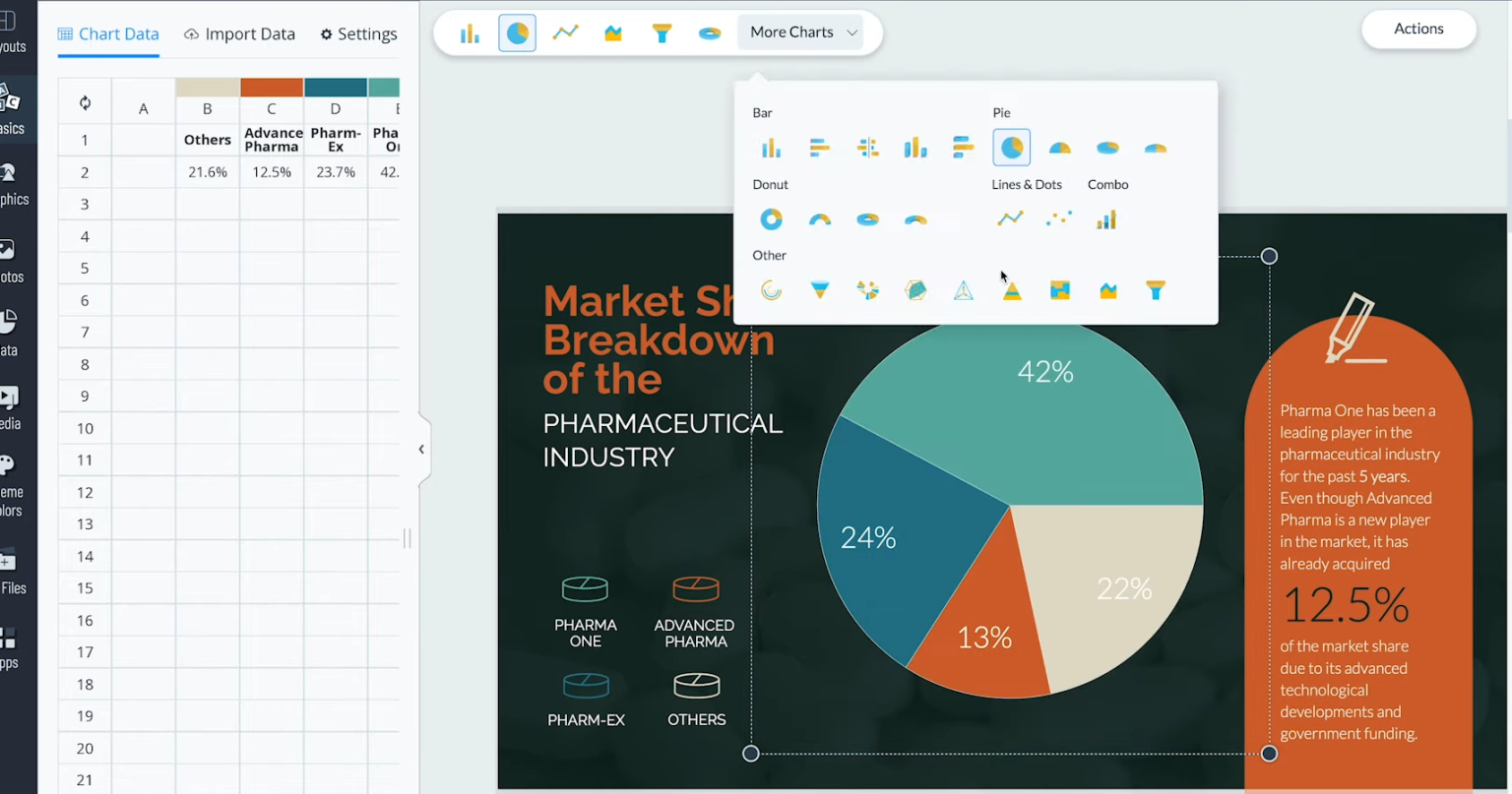Open the More Charts dropdown
This screenshot has height=794, width=1512.
tap(799, 31)
